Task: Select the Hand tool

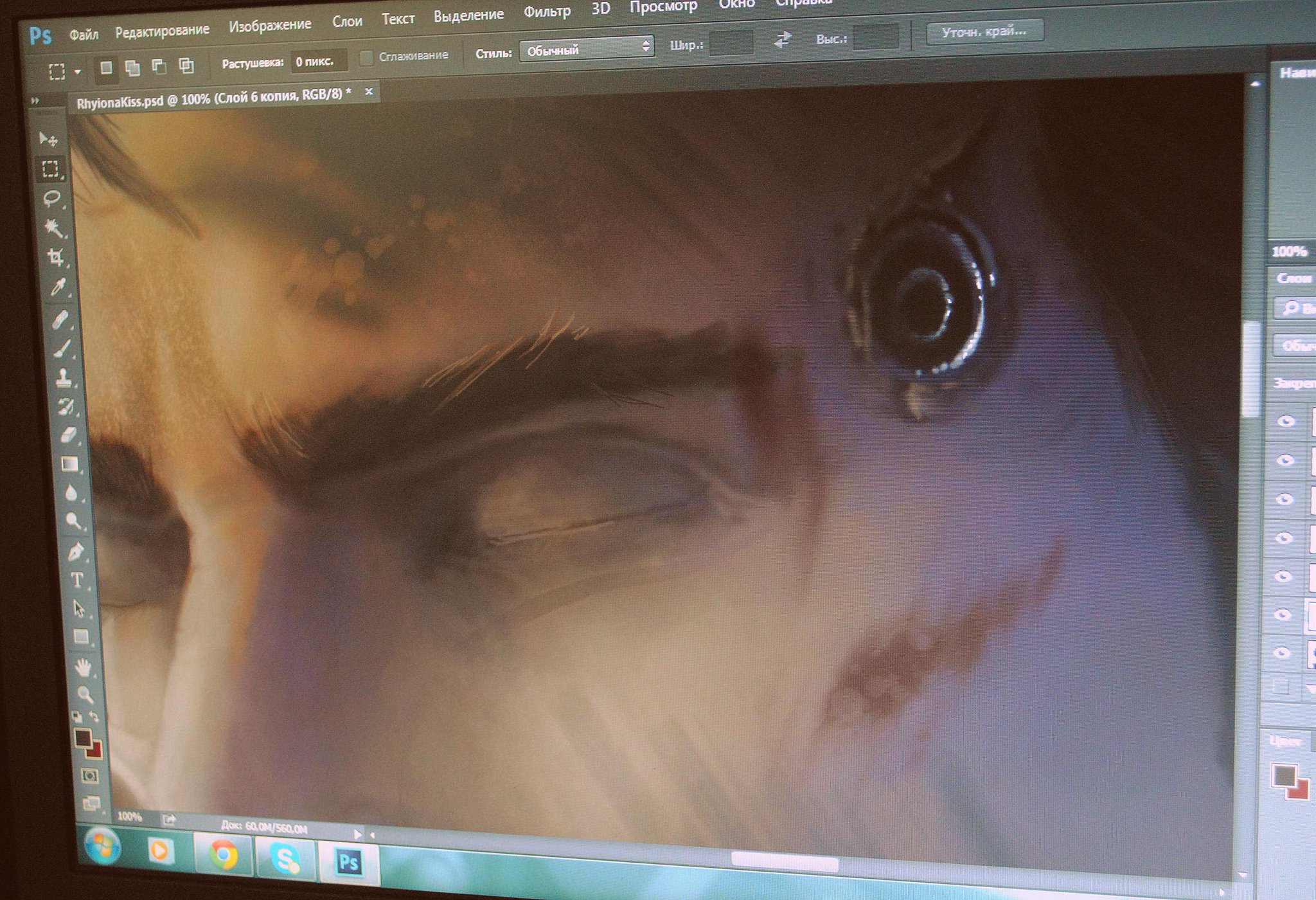Action: point(83,667)
